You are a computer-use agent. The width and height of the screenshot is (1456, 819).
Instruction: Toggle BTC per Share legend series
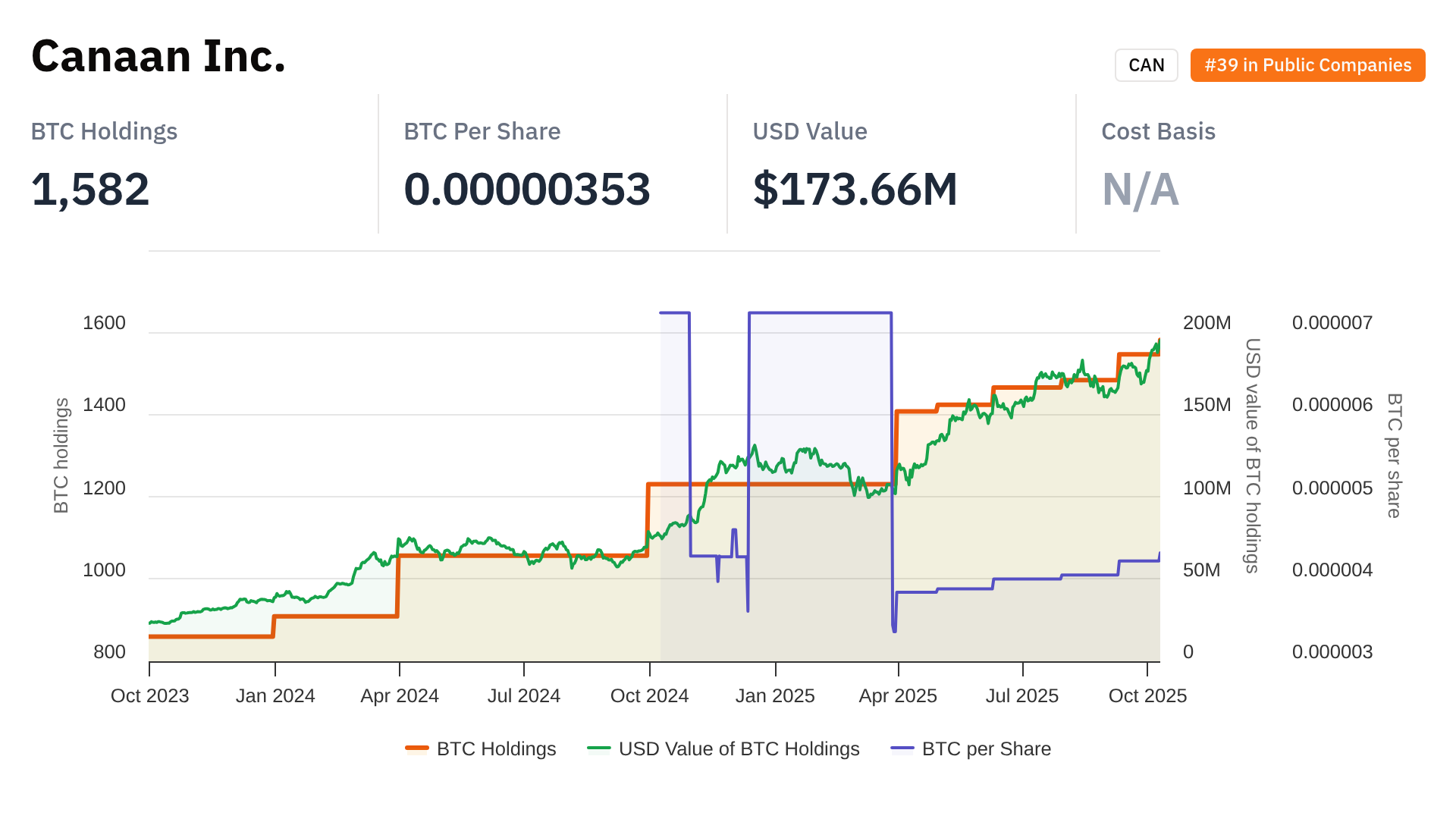coord(986,748)
